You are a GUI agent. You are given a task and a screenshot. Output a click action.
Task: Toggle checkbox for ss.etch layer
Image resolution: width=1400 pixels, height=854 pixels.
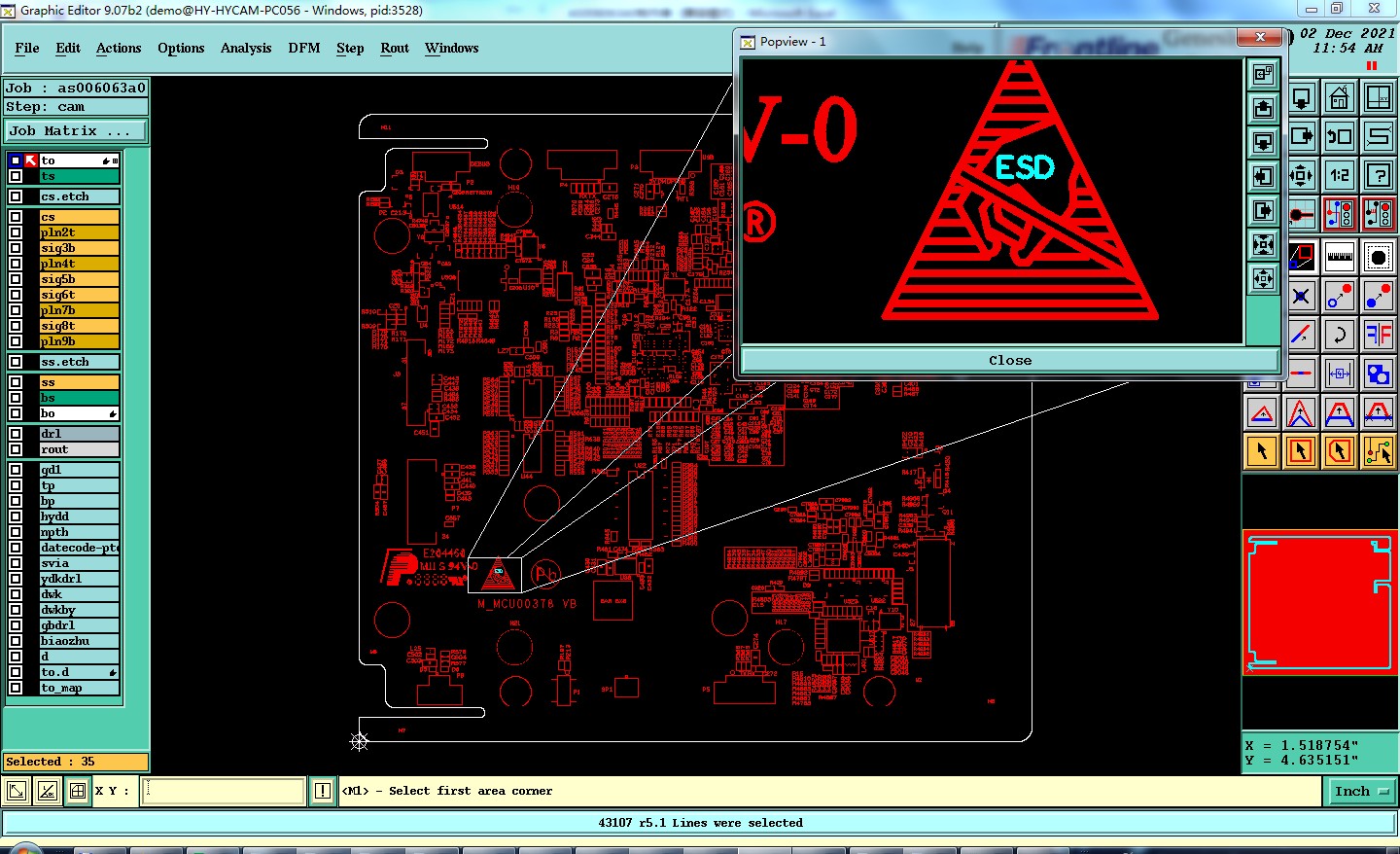(16, 362)
